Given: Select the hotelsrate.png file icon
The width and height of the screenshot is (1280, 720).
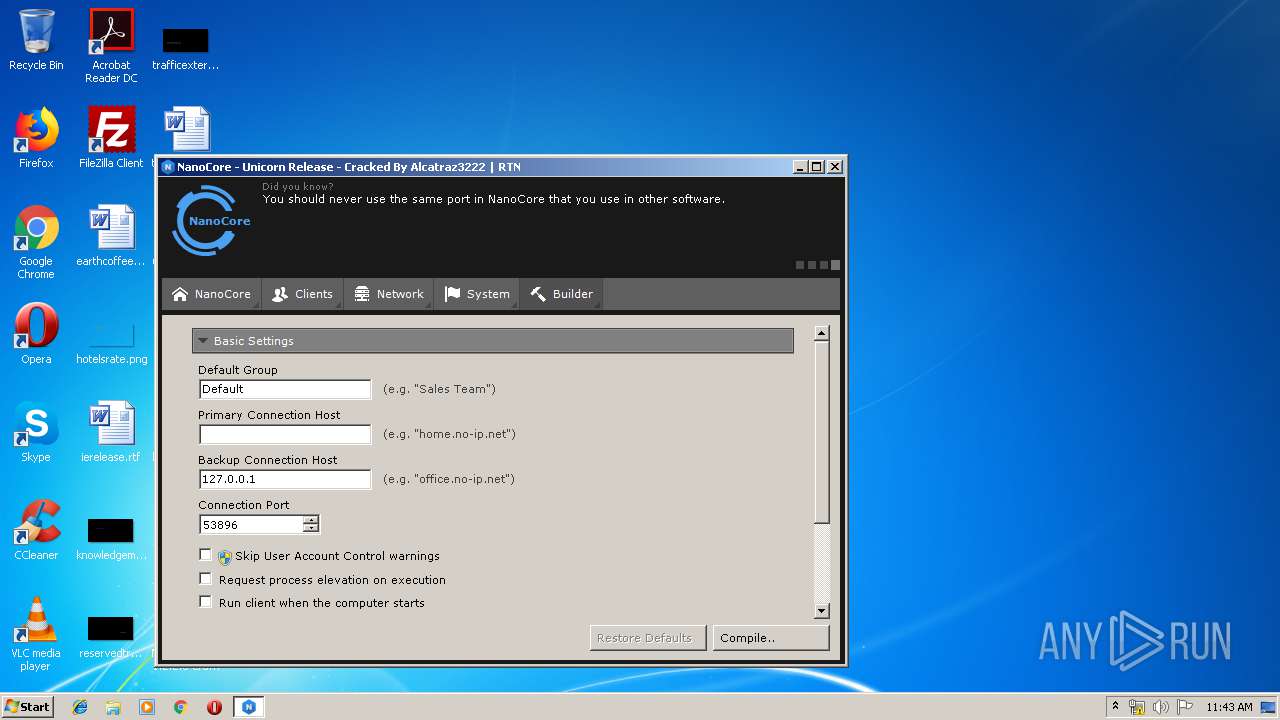Looking at the screenshot, I should (111, 340).
